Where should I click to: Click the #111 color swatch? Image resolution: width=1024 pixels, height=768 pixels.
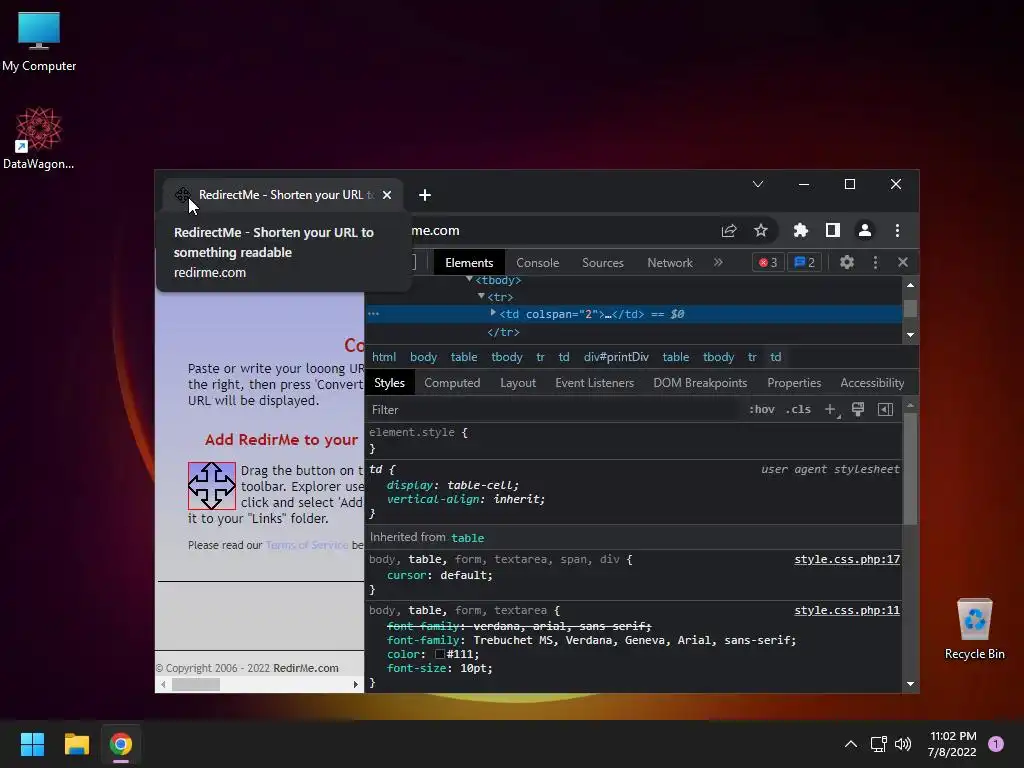click(x=440, y=654)
